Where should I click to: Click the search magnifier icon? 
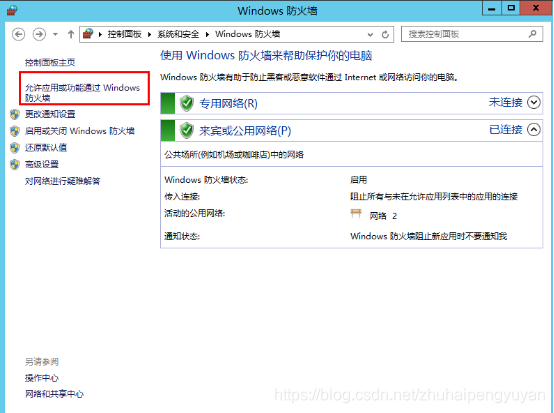532,34
